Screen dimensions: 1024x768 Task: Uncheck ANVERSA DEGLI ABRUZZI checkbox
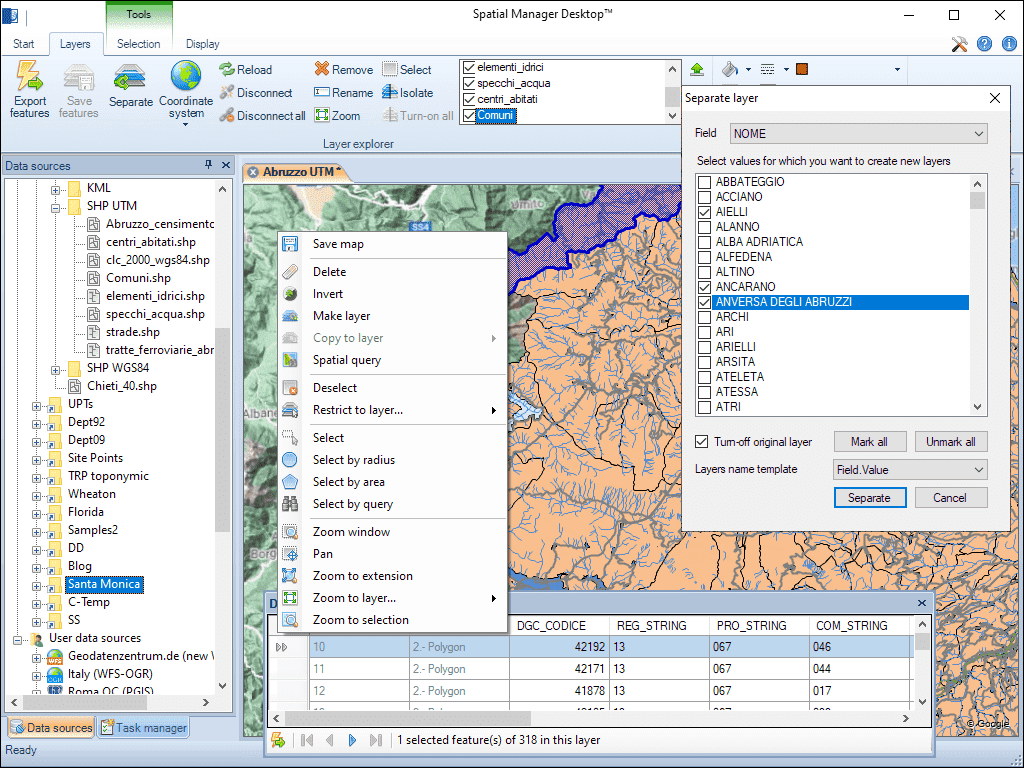point(704,302)
